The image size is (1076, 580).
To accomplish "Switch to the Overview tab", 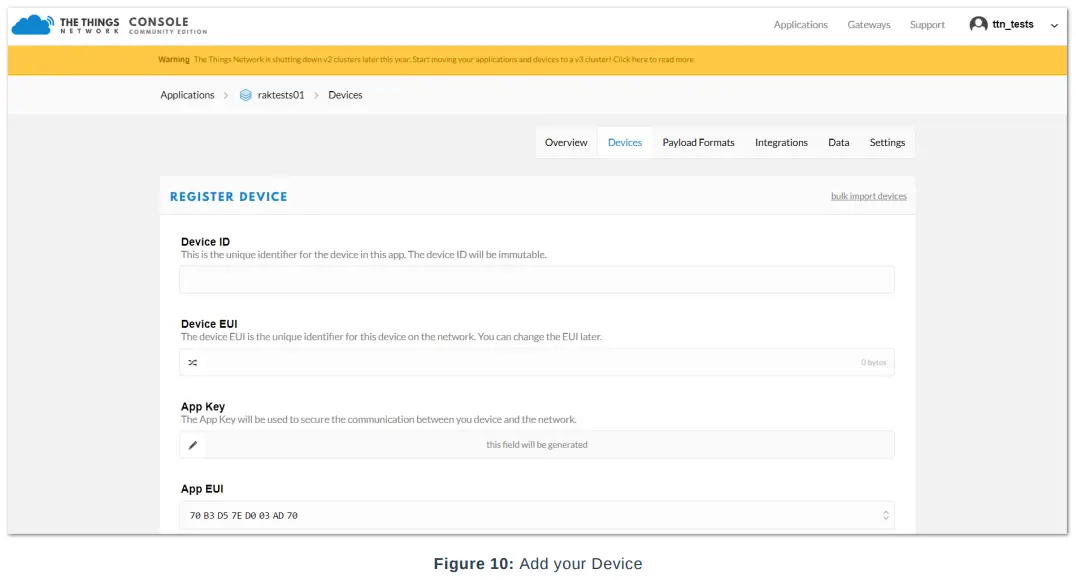I will [x=566, y=142].
